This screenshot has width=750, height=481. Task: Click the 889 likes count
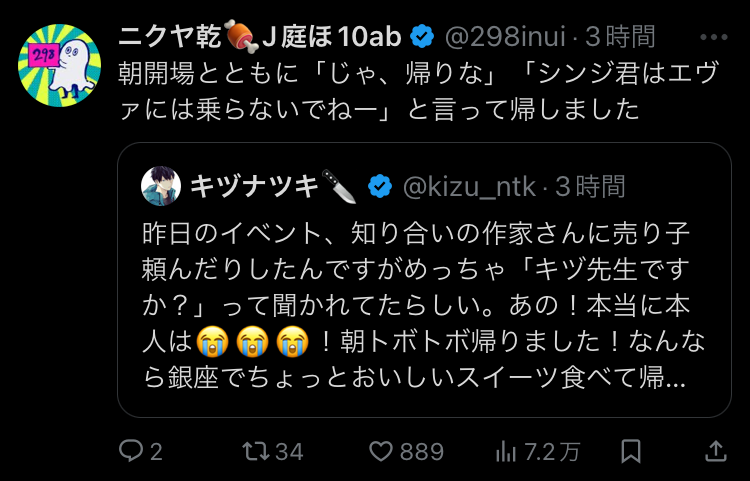422,451
